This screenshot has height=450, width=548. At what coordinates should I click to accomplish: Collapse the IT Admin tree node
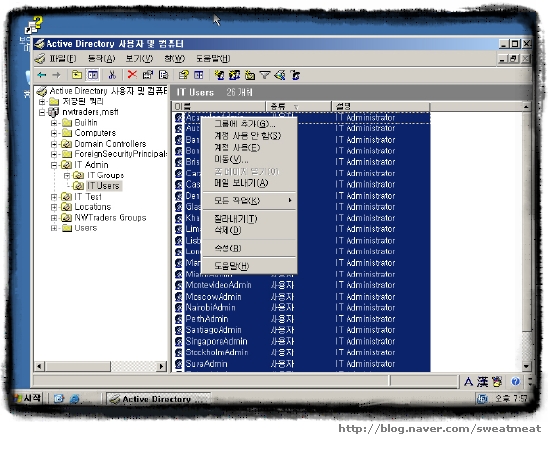(x=54, y=165)
